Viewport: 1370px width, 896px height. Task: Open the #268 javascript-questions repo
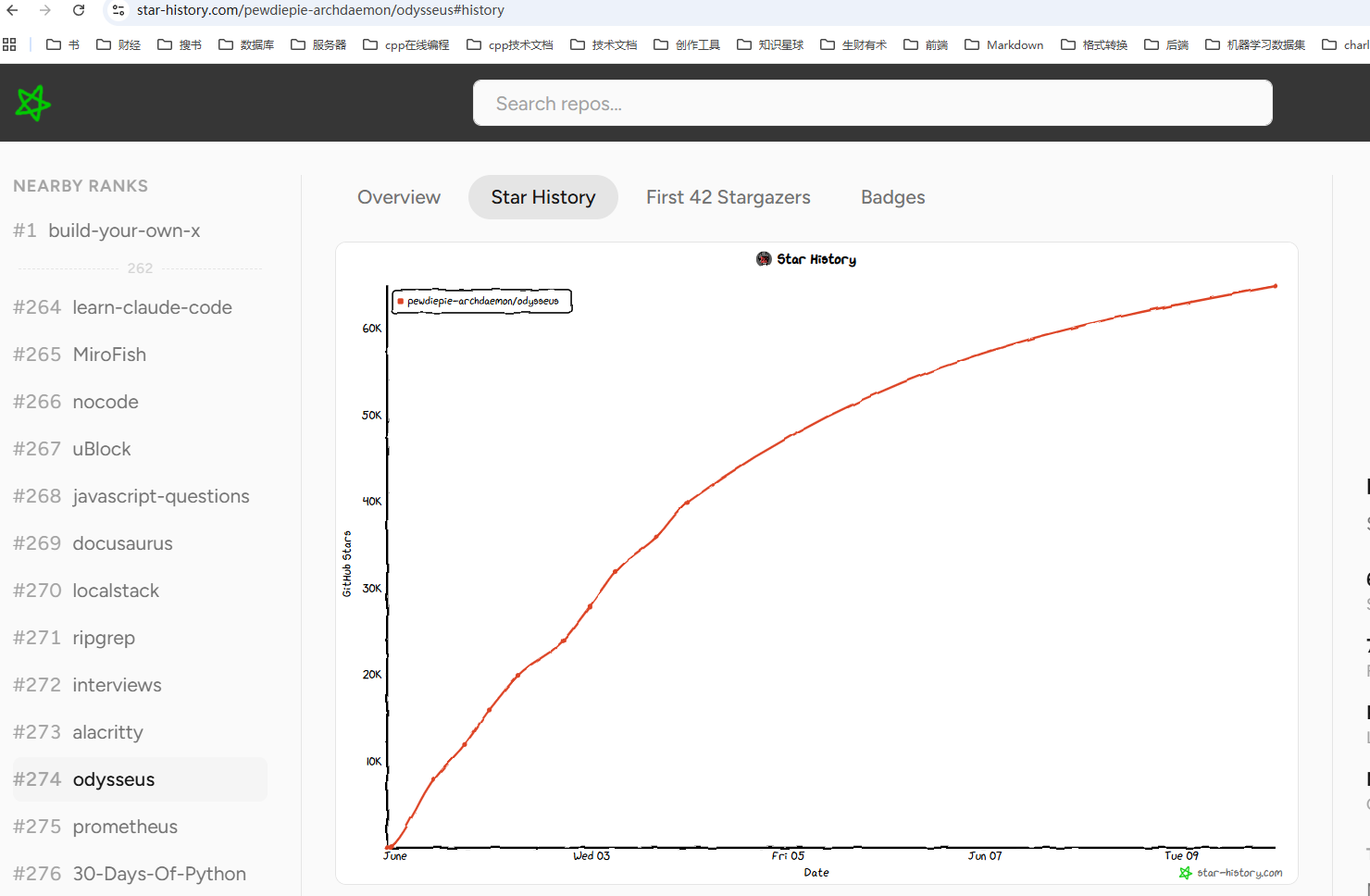click(x=131, y=496)
